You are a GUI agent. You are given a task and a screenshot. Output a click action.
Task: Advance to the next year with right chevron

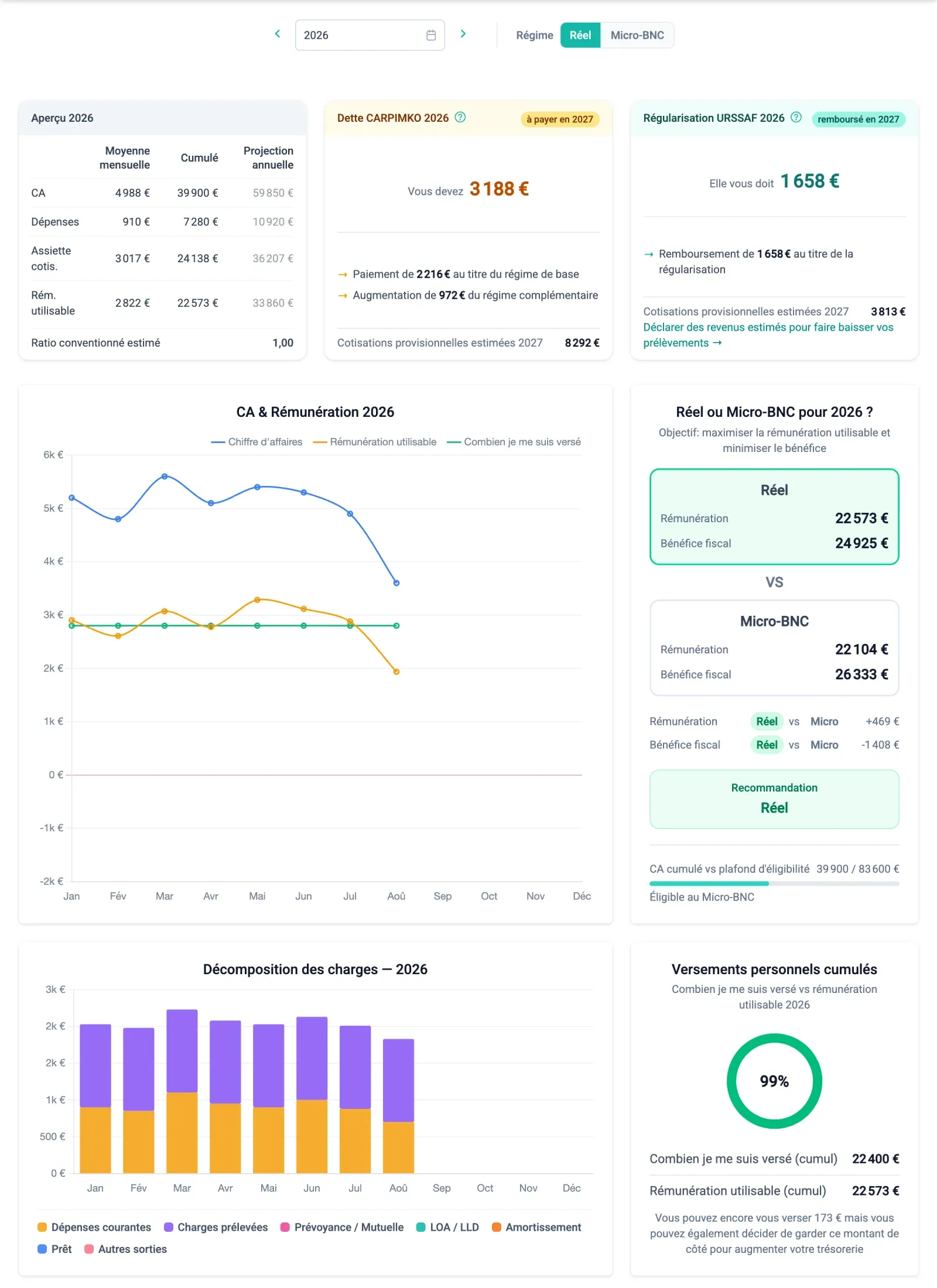[463, 34]
